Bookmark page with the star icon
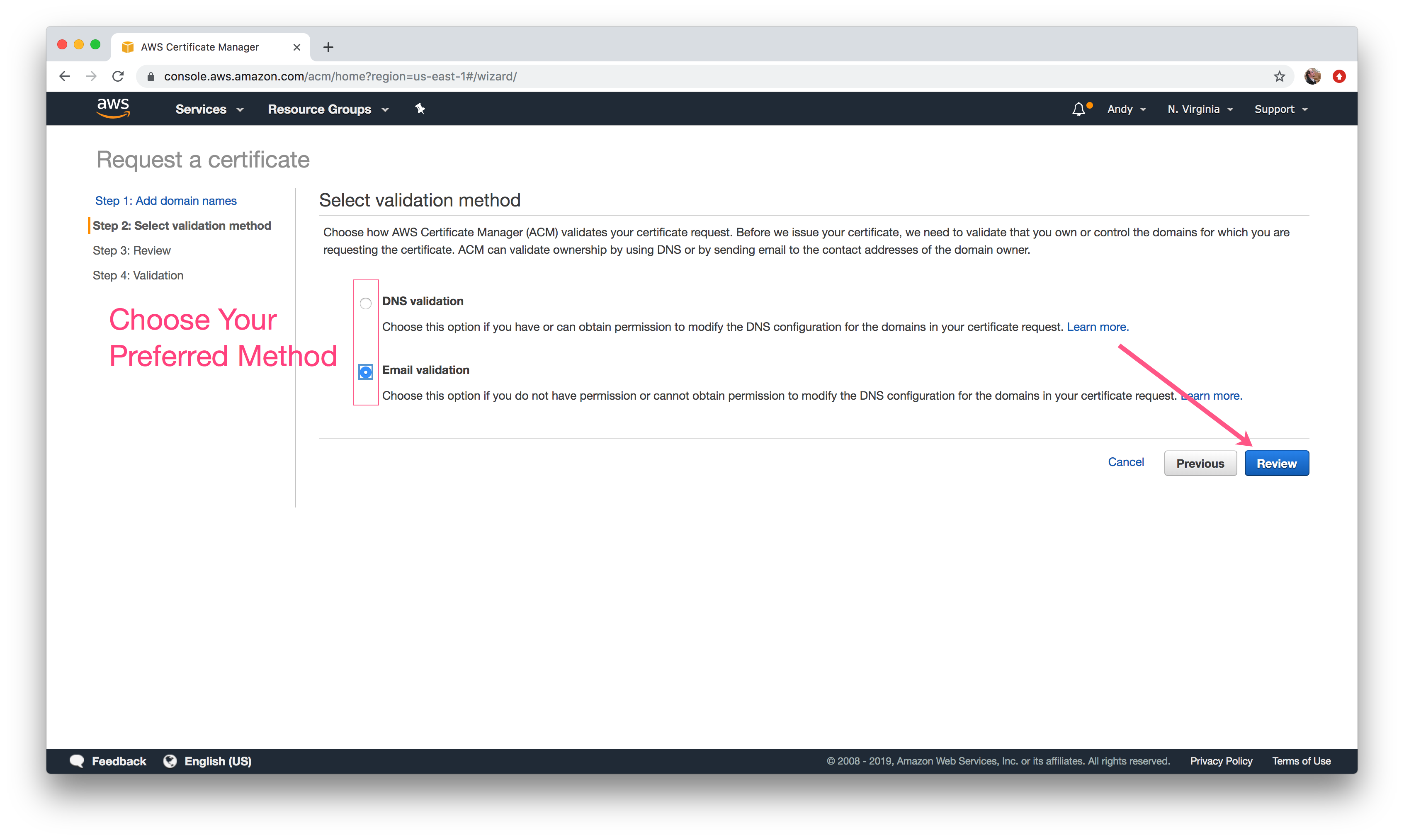The image size is (1404, 840). (x=1279, y=76)
